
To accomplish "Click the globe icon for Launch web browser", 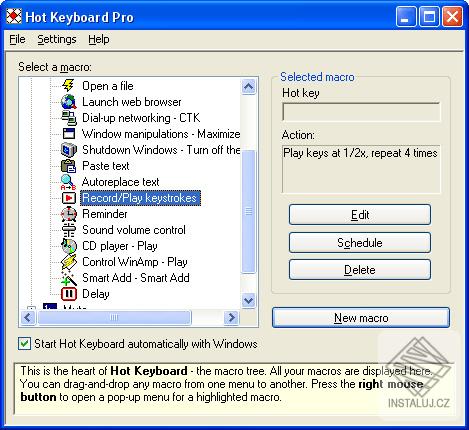I will [x=69, y=102].
